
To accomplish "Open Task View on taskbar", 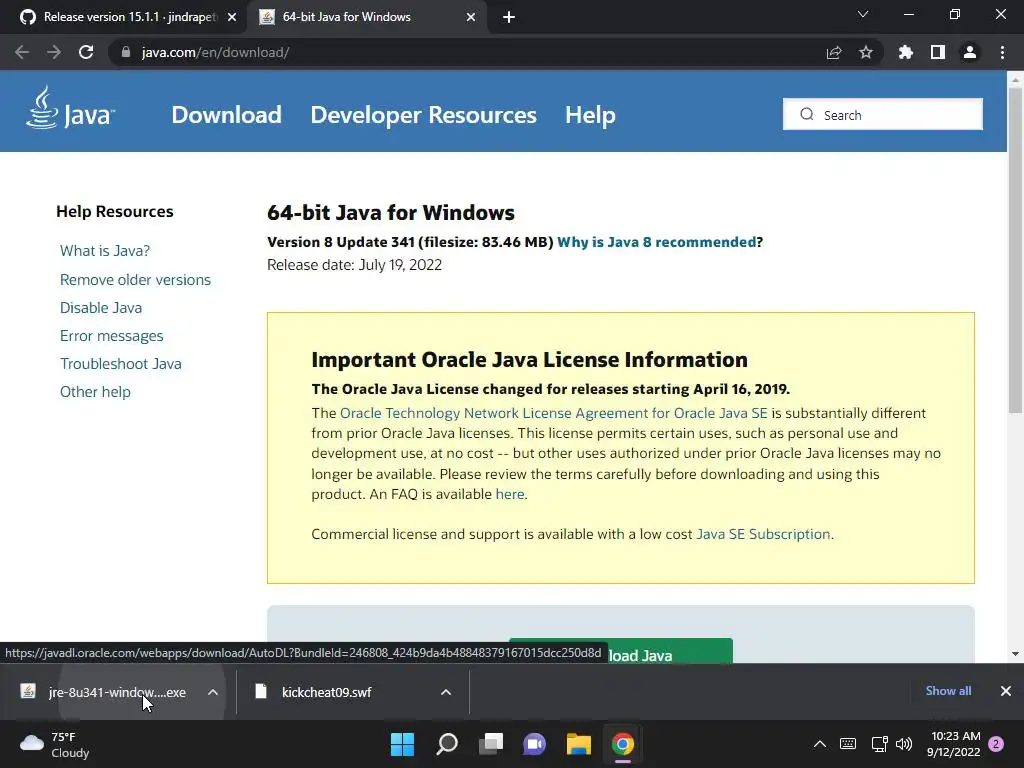I will coord(490,744).
